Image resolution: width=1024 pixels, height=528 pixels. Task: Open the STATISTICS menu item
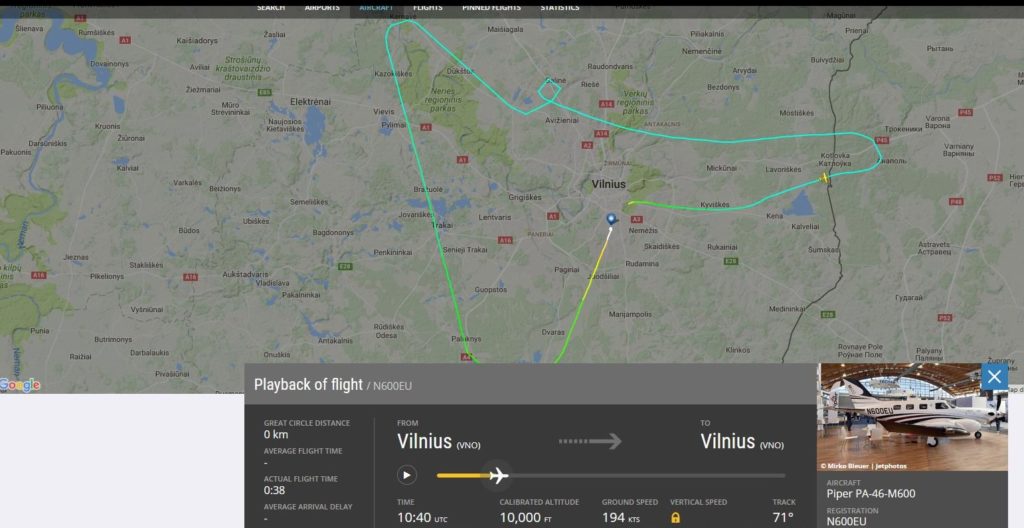tap(560, 8)
